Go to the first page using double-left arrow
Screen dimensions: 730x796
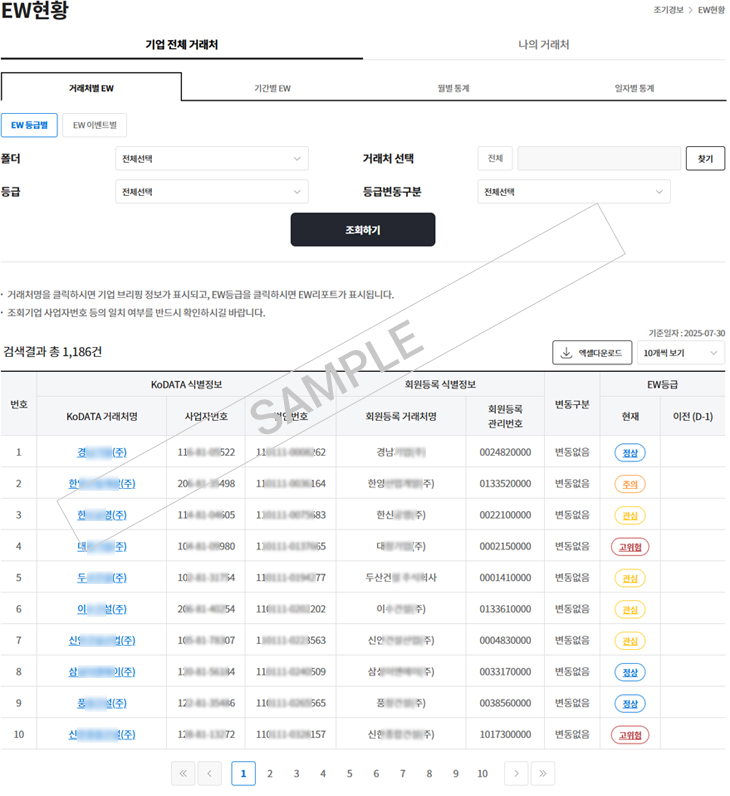183,773
